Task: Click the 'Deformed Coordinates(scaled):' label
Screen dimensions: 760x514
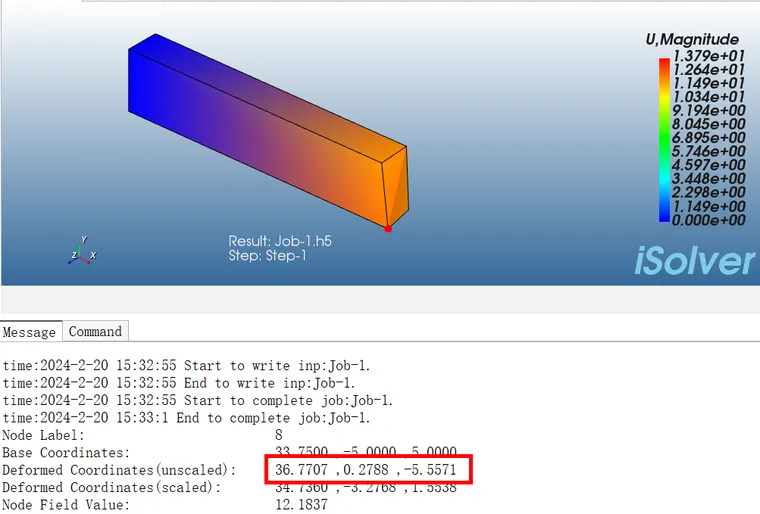Action: tap(112, 487)
